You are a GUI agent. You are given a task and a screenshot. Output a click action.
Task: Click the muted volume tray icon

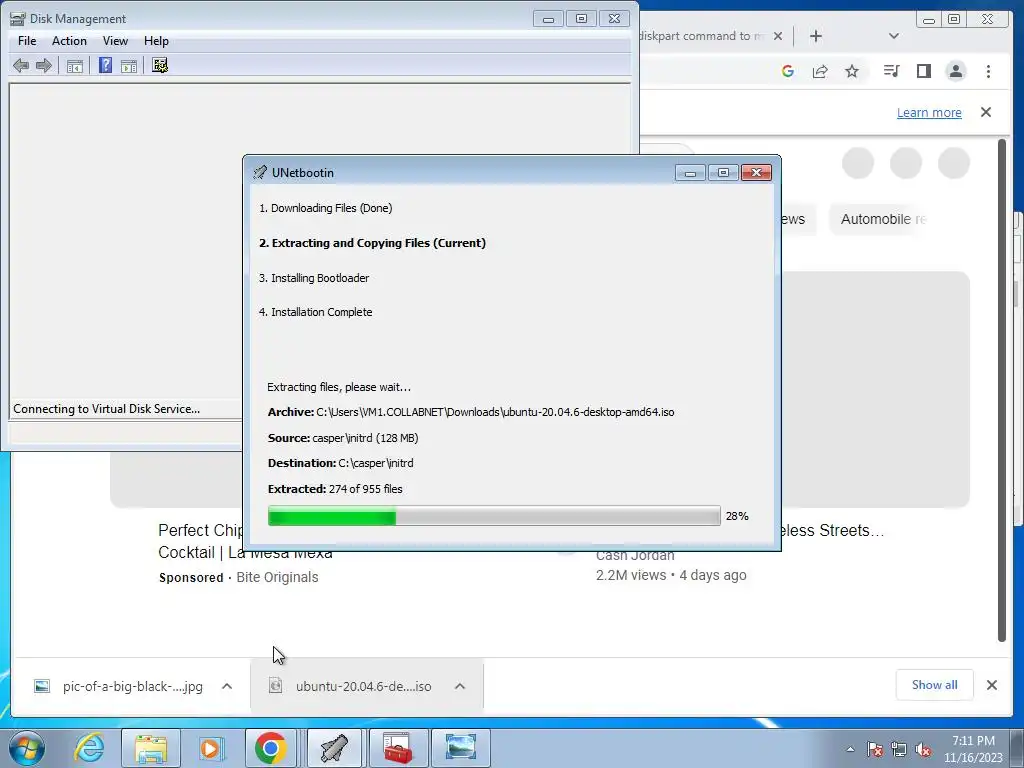[923, 749]
